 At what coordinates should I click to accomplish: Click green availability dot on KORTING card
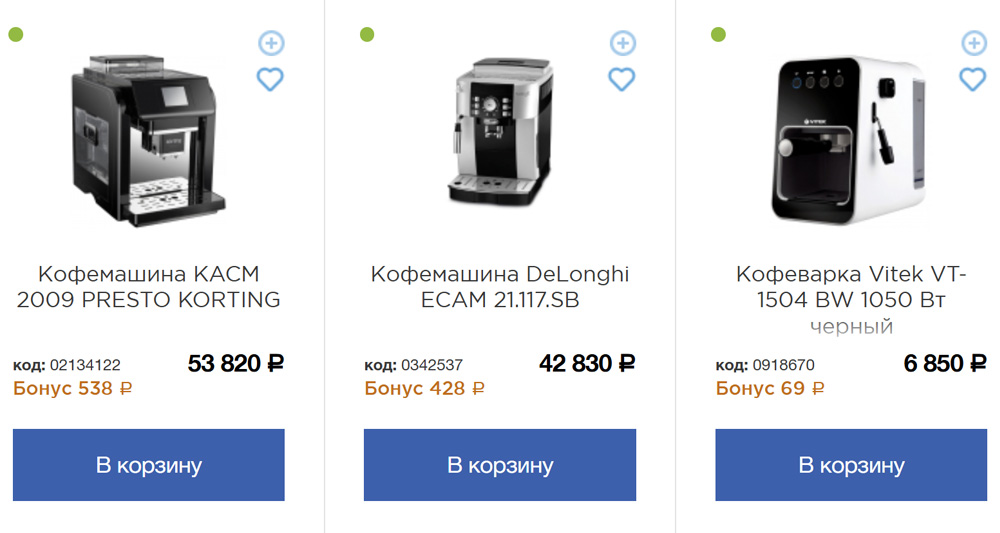pyautogui.click(x=16, y=35)
